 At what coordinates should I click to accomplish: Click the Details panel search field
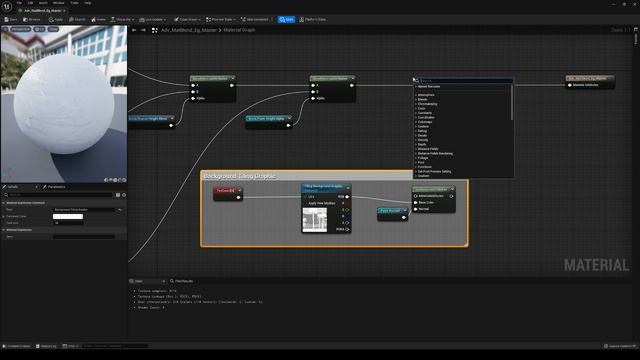click(x=60, y=195)
